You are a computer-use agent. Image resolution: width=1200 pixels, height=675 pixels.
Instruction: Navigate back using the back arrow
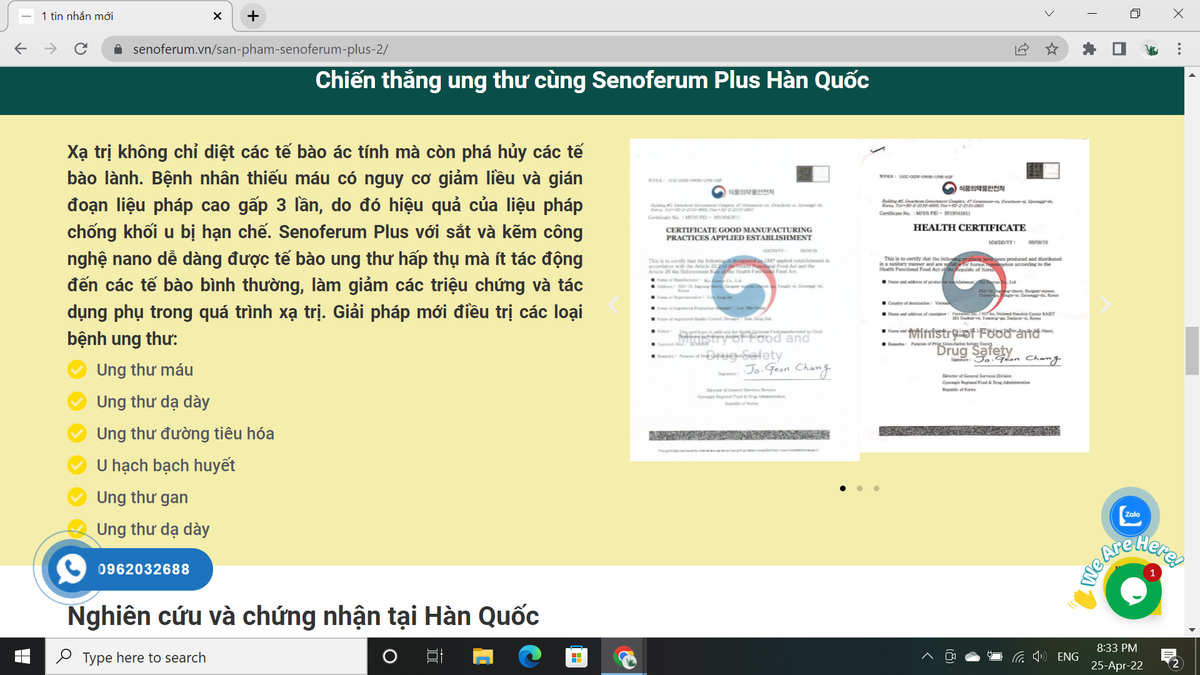click(x=21, y=47)
